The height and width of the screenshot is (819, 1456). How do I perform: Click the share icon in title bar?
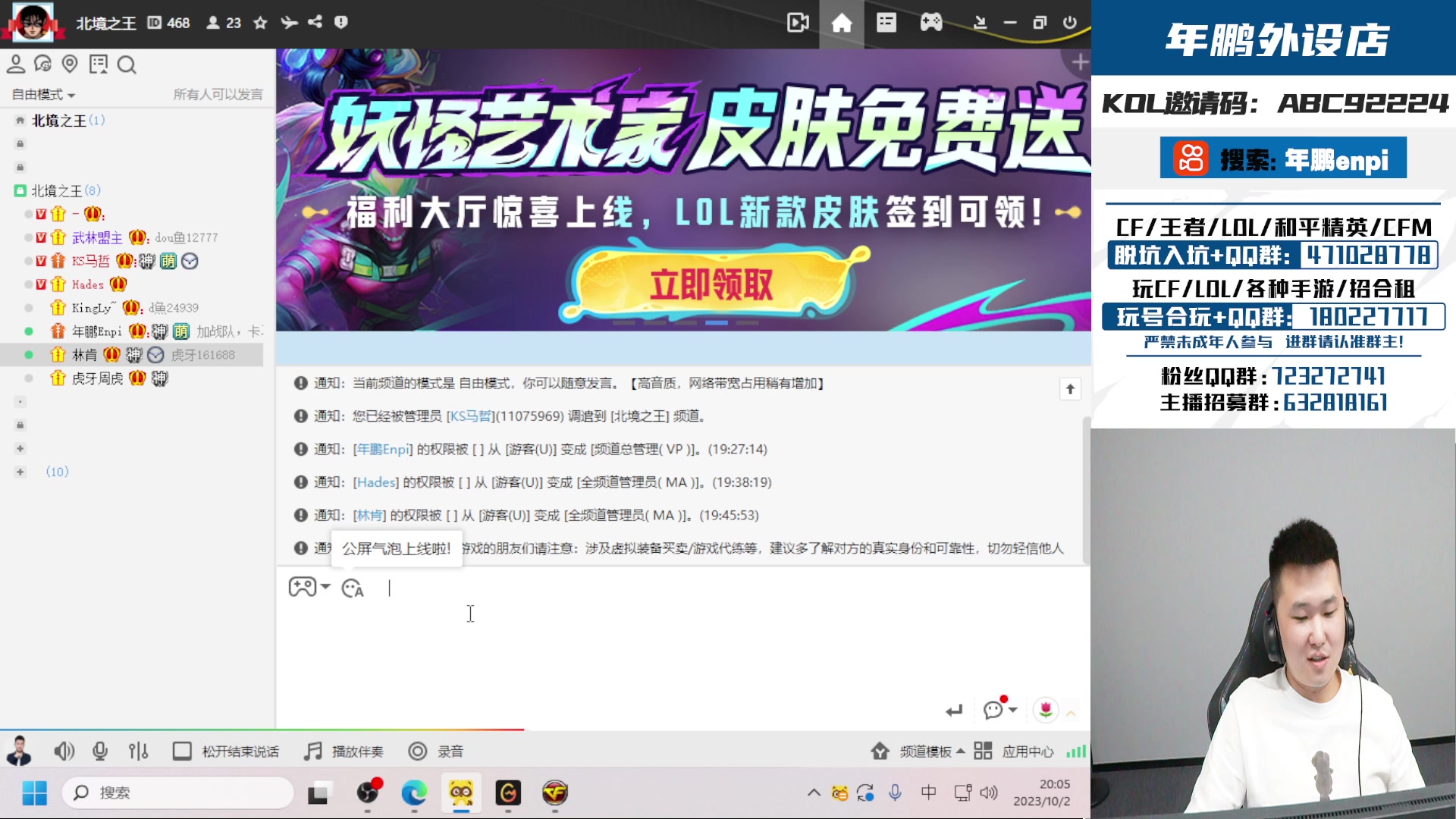tap(315, 22)
